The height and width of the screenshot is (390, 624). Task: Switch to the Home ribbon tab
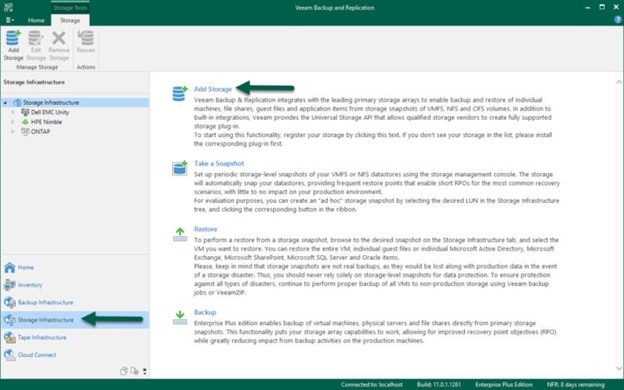pyautogui.click(x=36, y=20)
